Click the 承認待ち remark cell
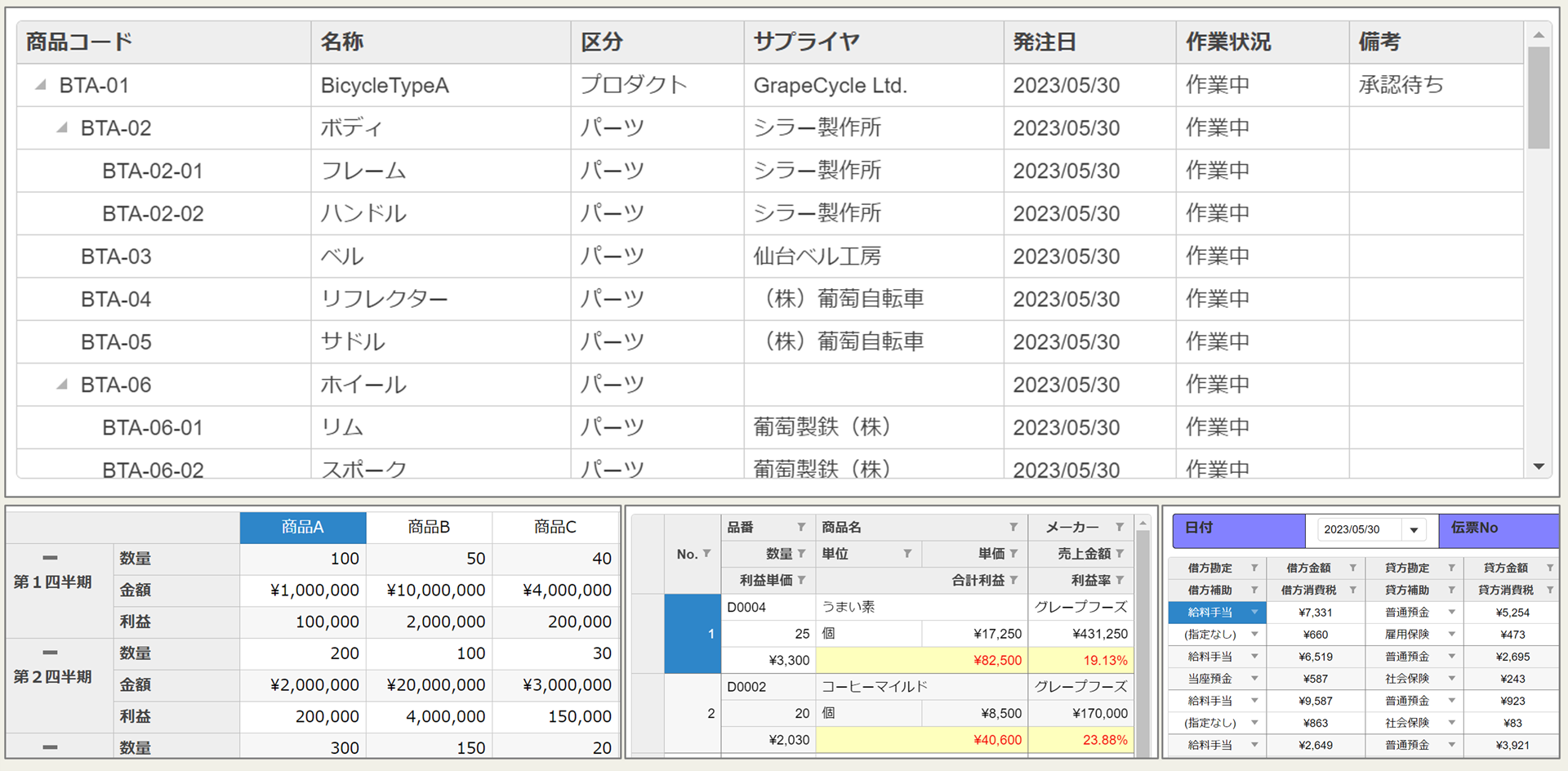This screenshot has width=1568, height=771. click(x=1436, y=85)
